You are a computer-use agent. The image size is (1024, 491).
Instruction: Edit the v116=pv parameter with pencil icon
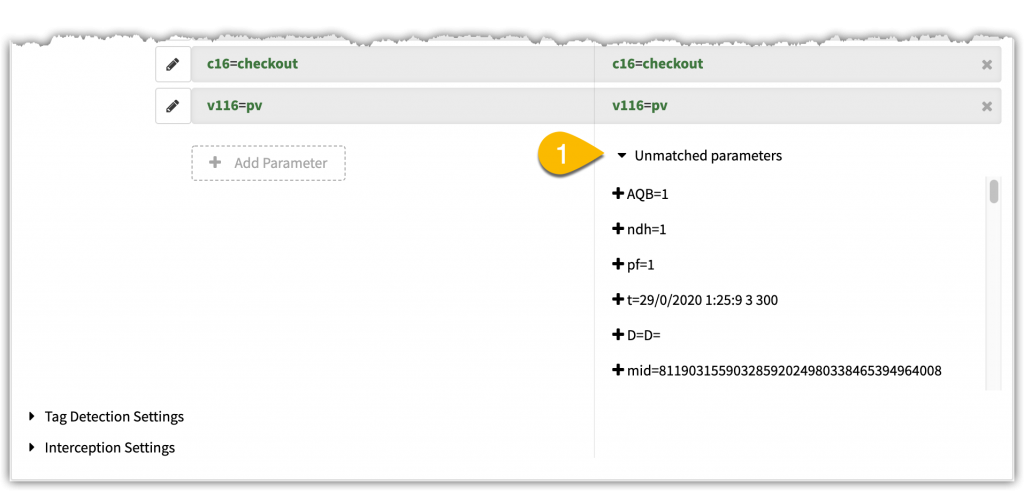tap(173, 106)
